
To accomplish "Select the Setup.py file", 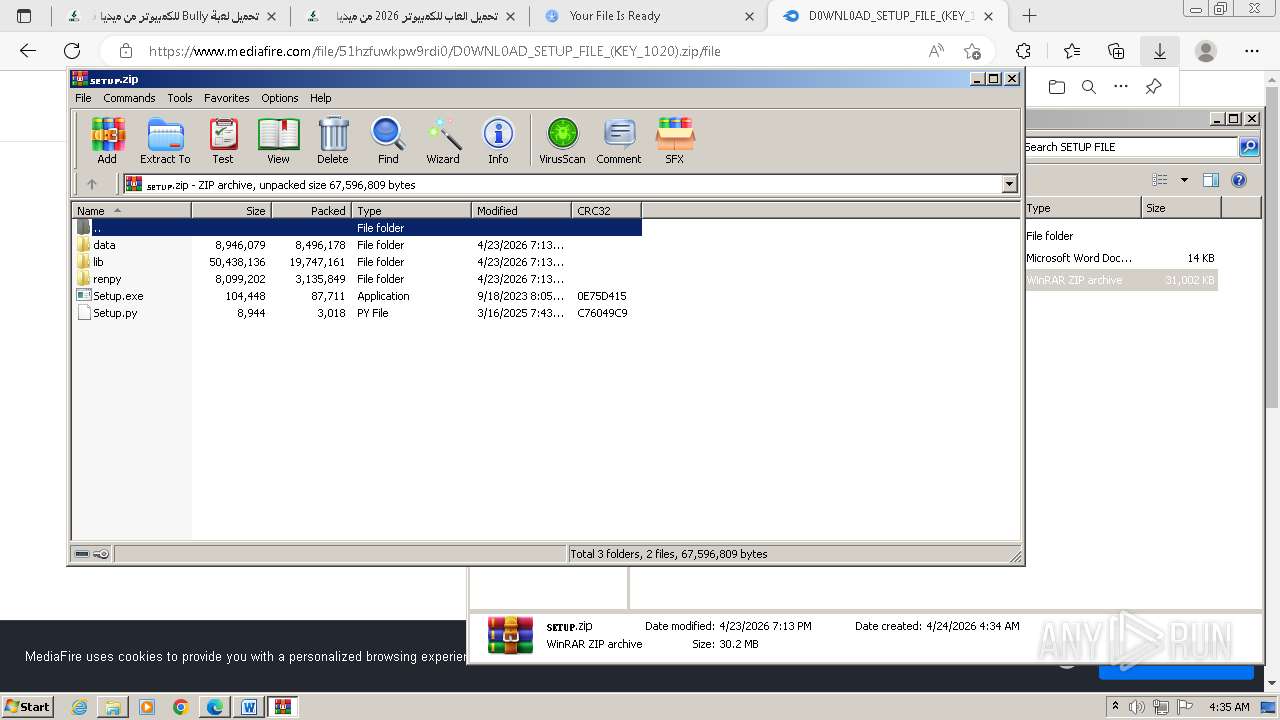I will coord(357,313).
